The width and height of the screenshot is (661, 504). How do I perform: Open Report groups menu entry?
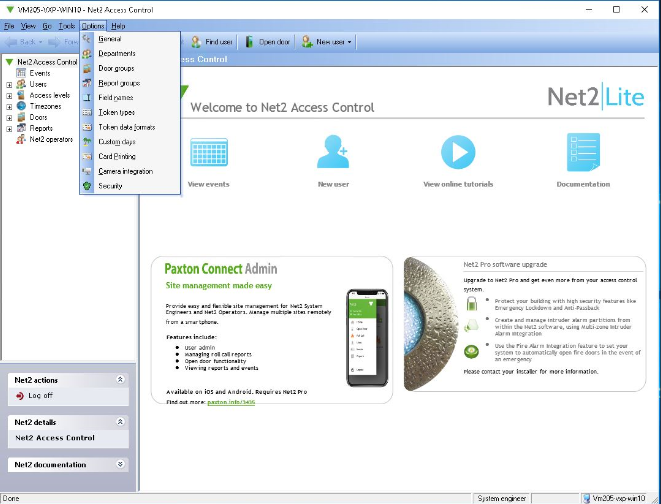click(130, 83)
